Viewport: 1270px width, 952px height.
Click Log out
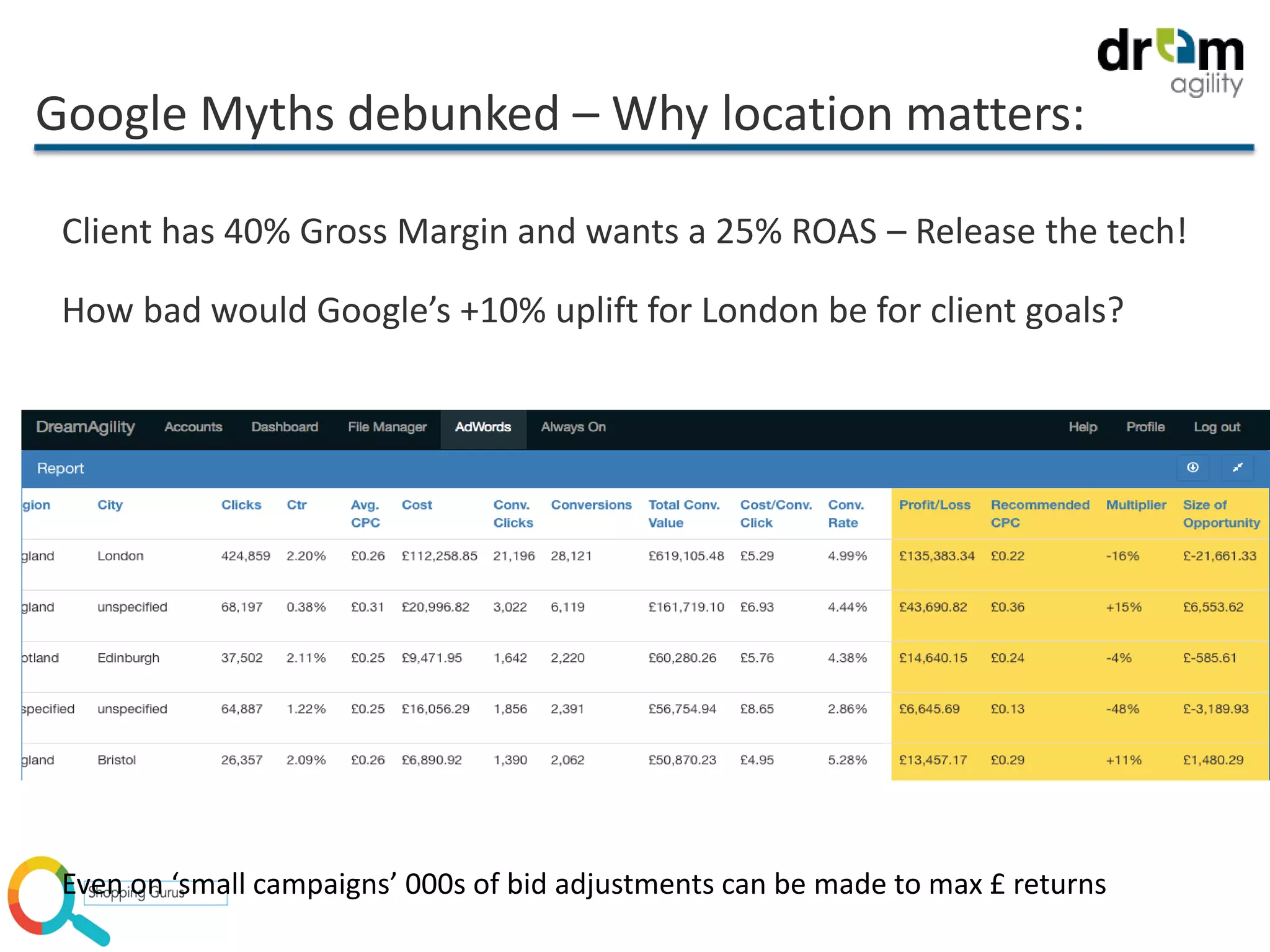coord(1217,427)
